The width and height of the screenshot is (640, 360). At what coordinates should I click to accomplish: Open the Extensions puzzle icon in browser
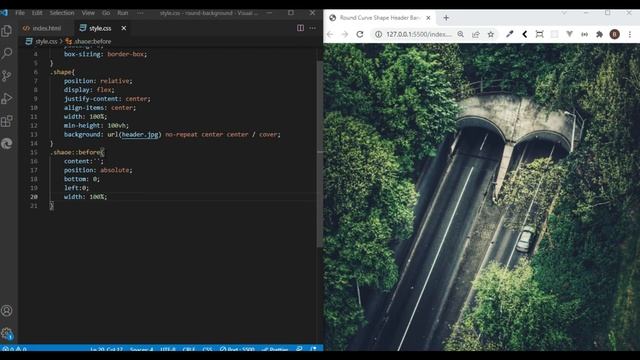tap(599, 34)
